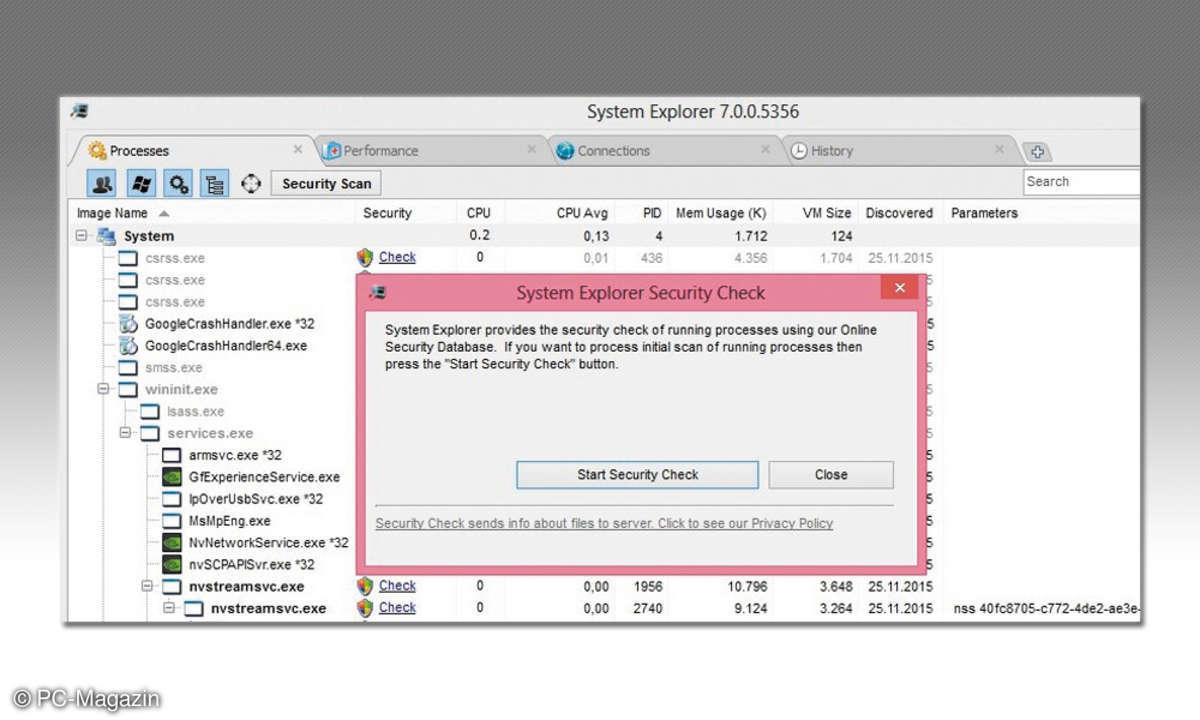This screenshot has width=1200, height=720.
Task: Collapse the services.exe tree node
Action: click(x=125, y=433)
